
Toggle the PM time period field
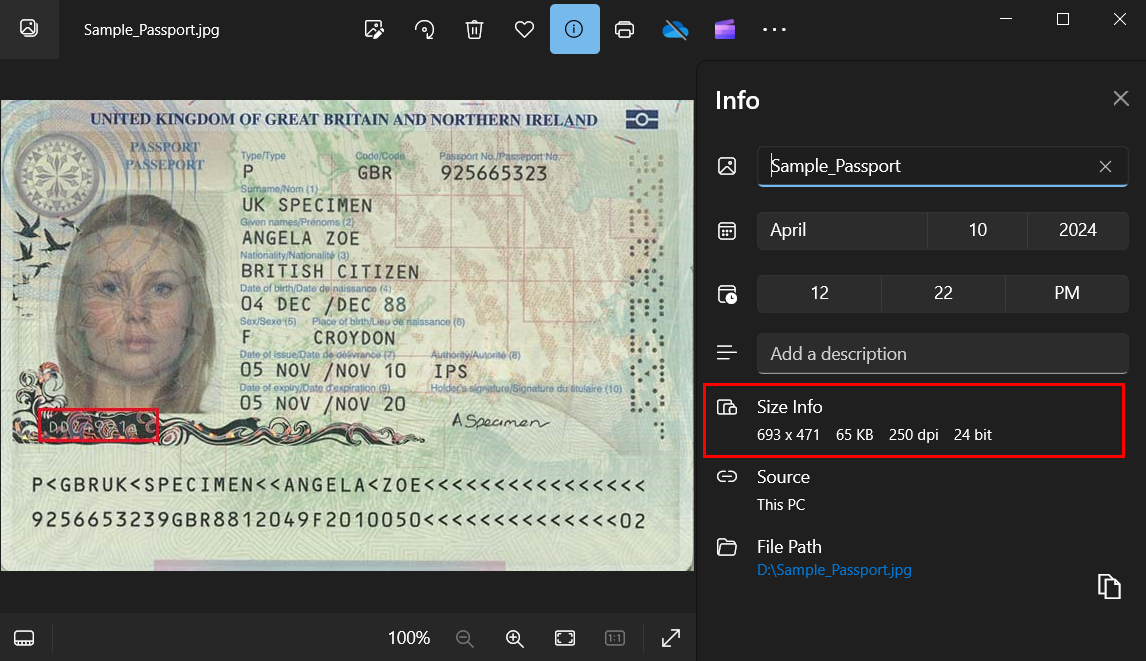click(x=1066, y=293)
